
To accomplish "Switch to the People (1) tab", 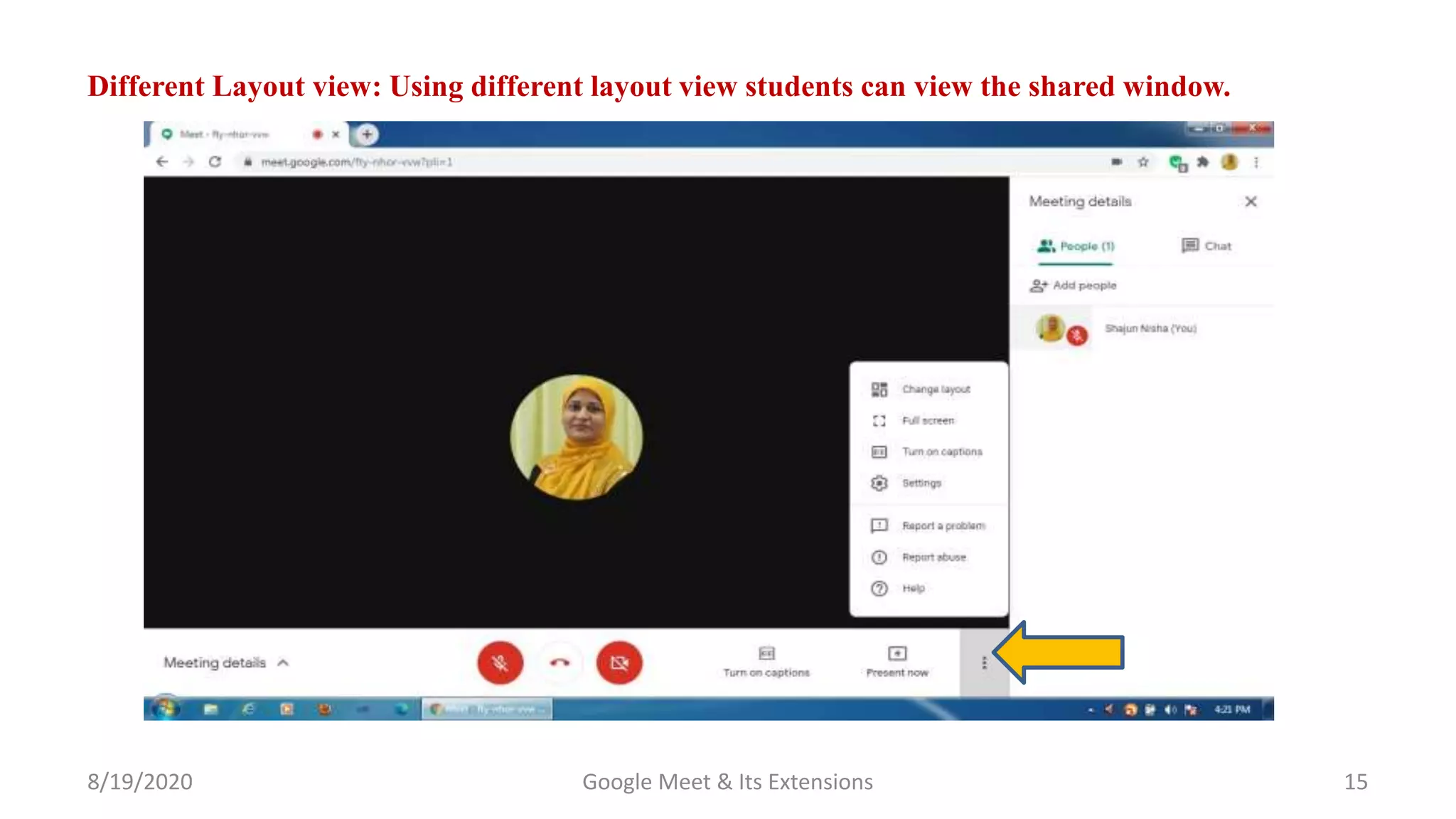I will point(1076,246).
